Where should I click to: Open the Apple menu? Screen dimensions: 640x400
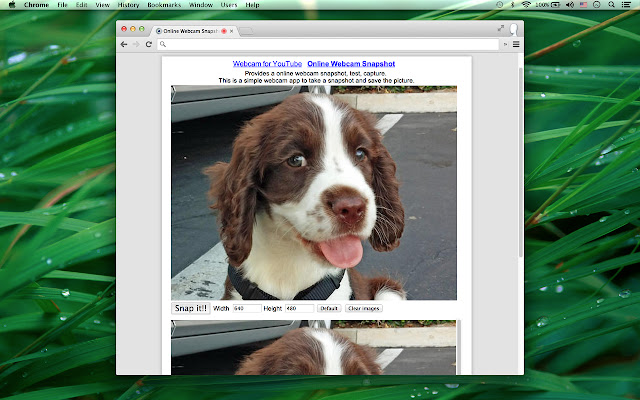tap(12, 5)
